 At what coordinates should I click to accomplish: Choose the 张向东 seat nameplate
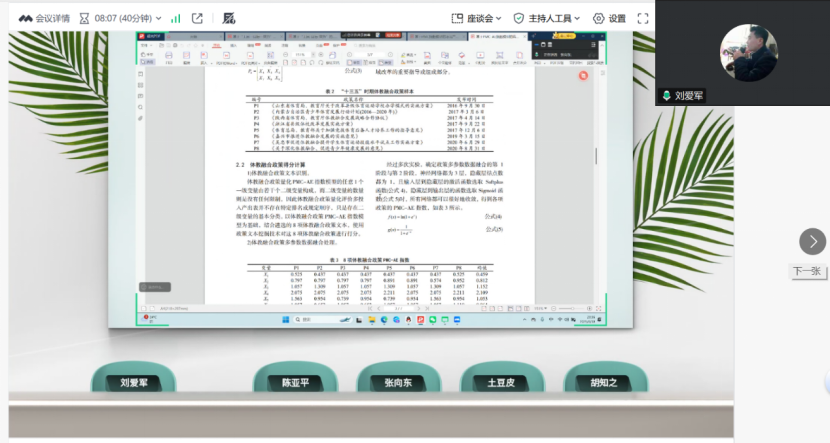point(397,383)
